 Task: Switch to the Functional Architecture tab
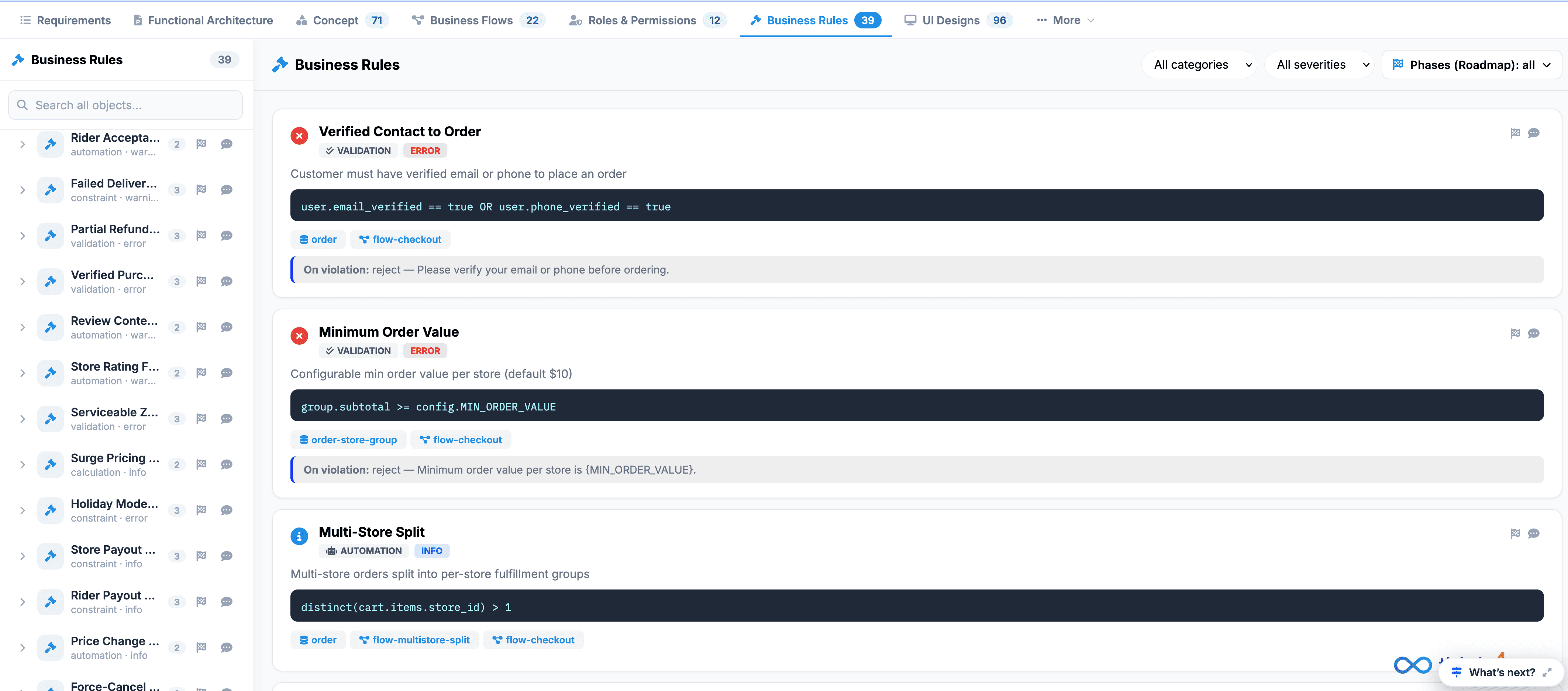pos(203,20)
